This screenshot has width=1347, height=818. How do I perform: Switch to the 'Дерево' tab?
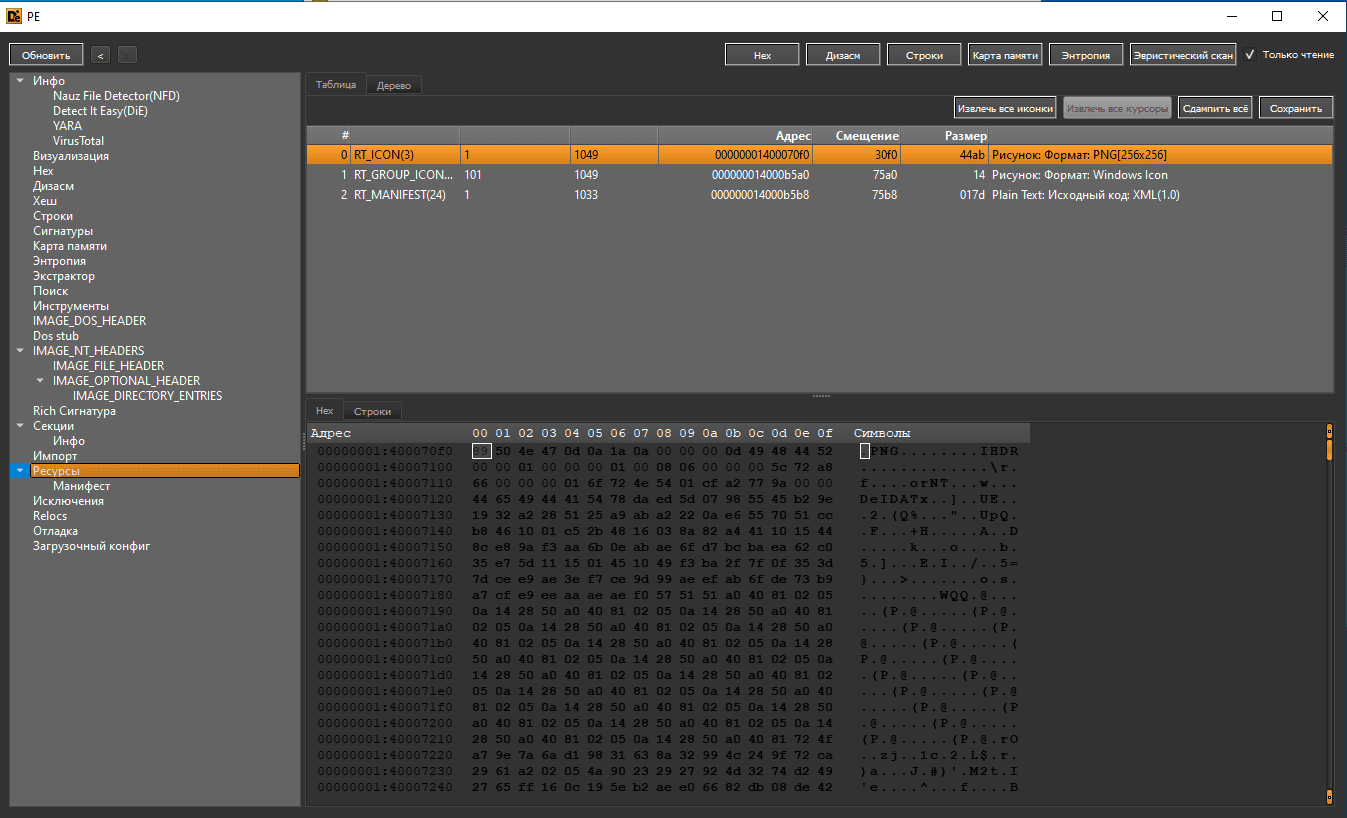click(x=394, y=86)
